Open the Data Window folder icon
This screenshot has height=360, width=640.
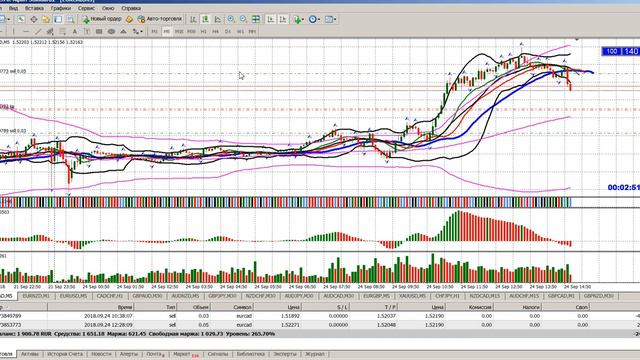[x=46, y=19]
